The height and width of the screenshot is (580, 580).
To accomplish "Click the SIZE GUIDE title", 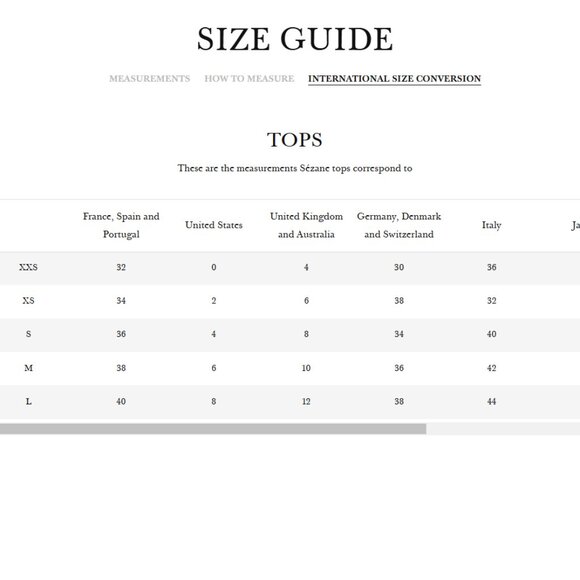I will tap(295, 39).
